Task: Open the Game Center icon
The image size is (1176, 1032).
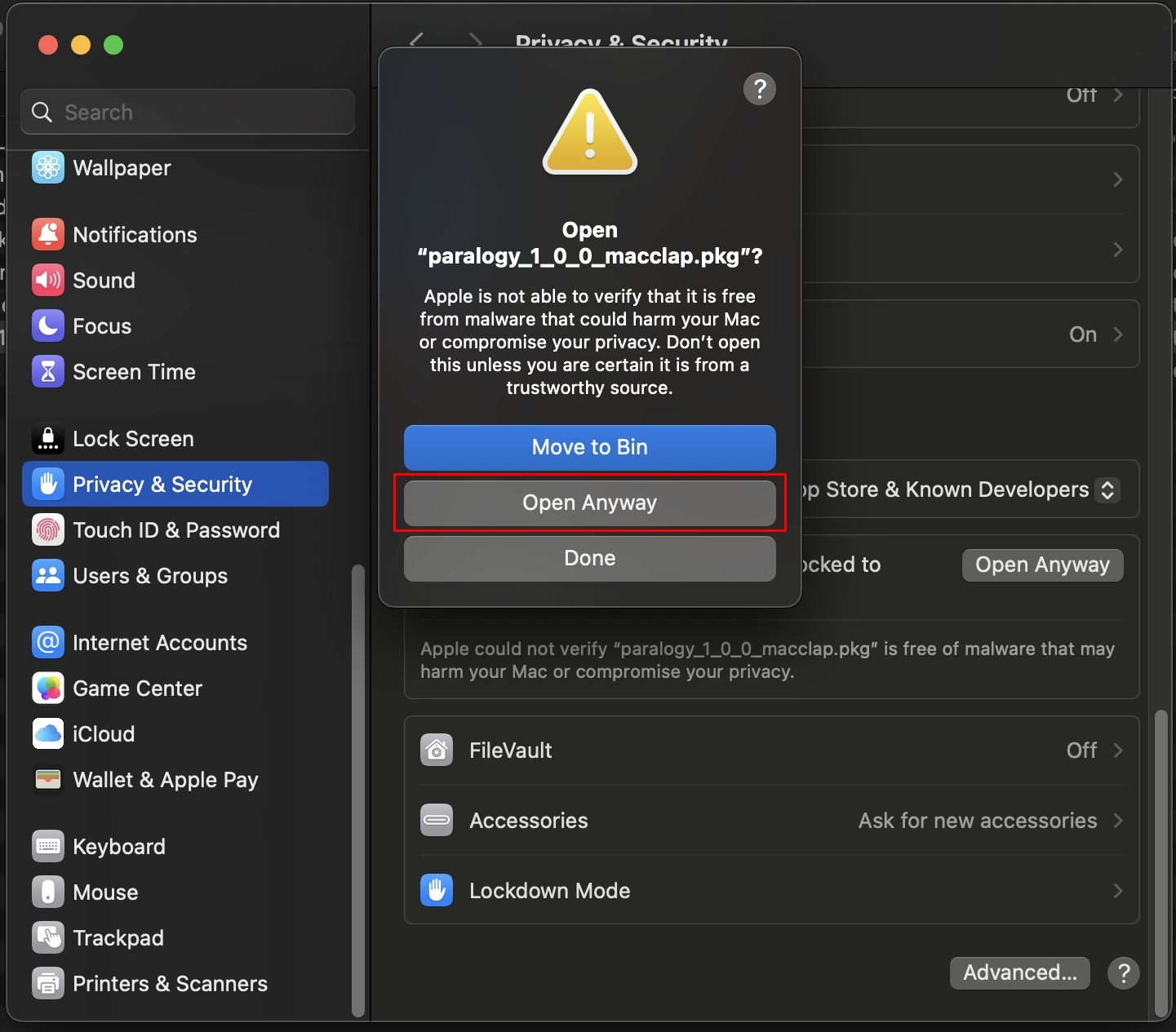Action: coord(48,689)
